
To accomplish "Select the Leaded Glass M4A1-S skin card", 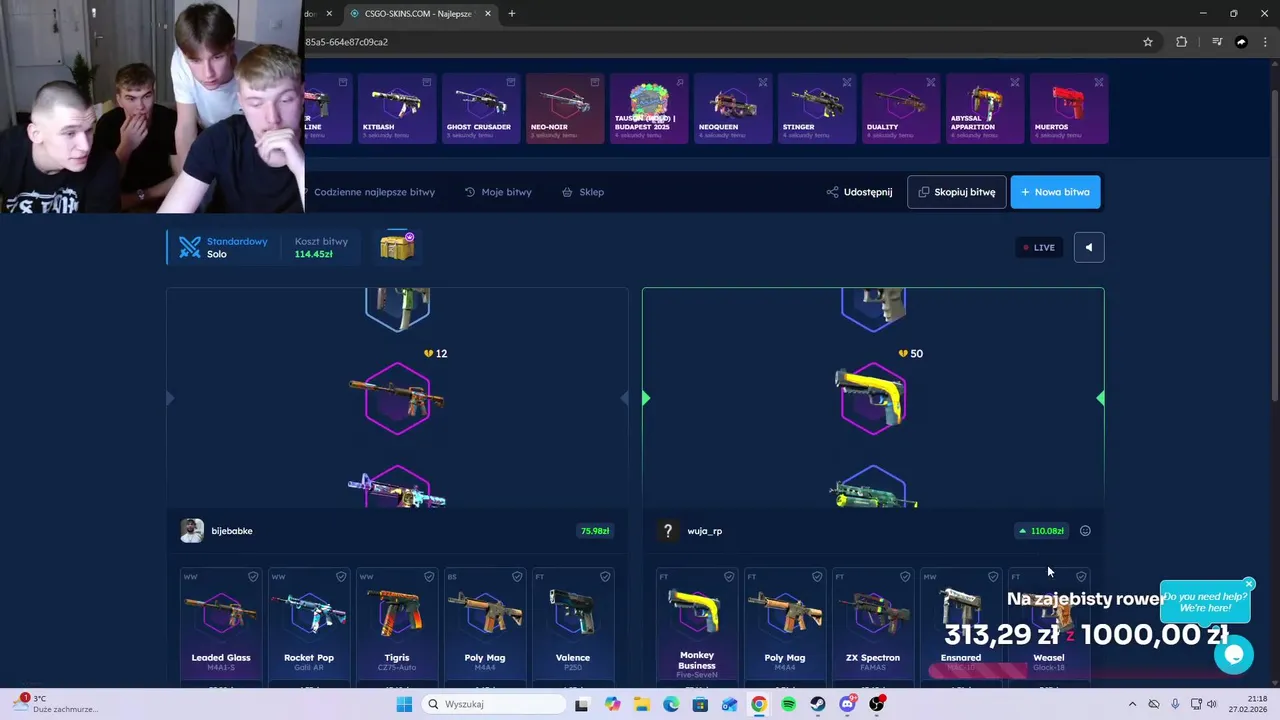I will [221, 626].
